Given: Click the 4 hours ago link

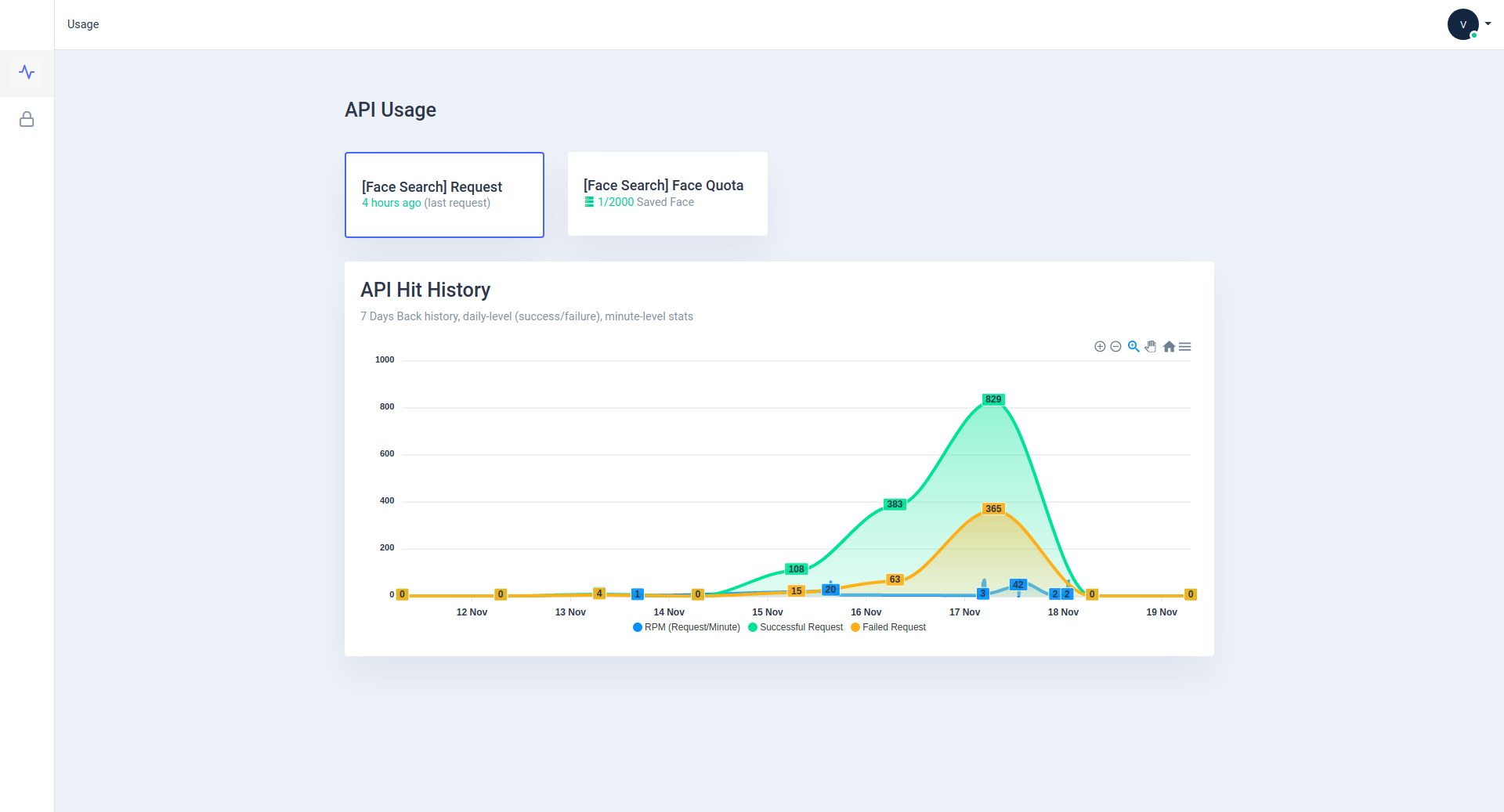Looking at the screenshot, I should [392, 203].
